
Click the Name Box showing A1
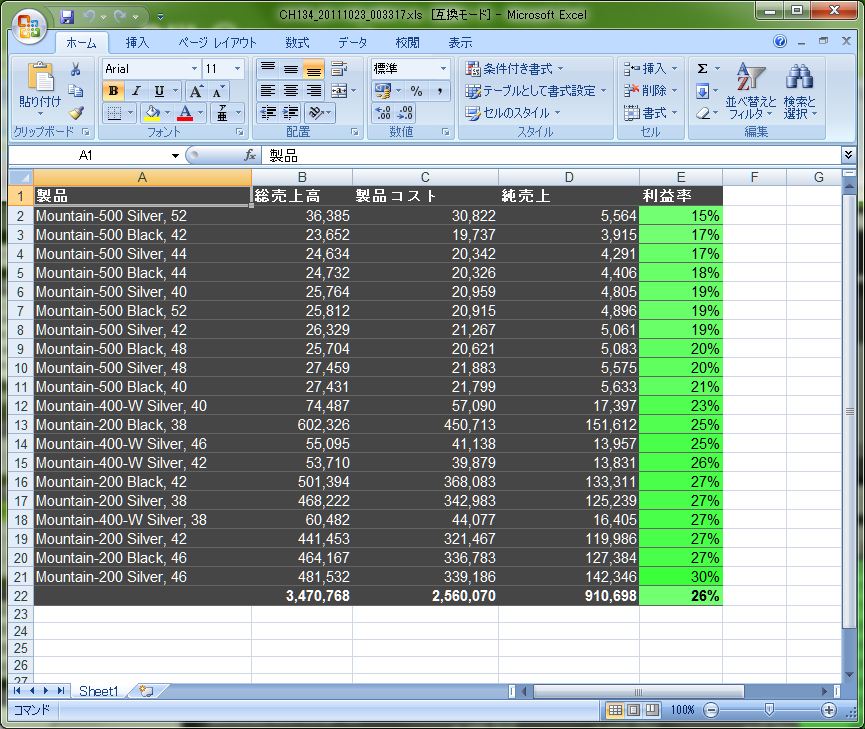coord(88,156)
